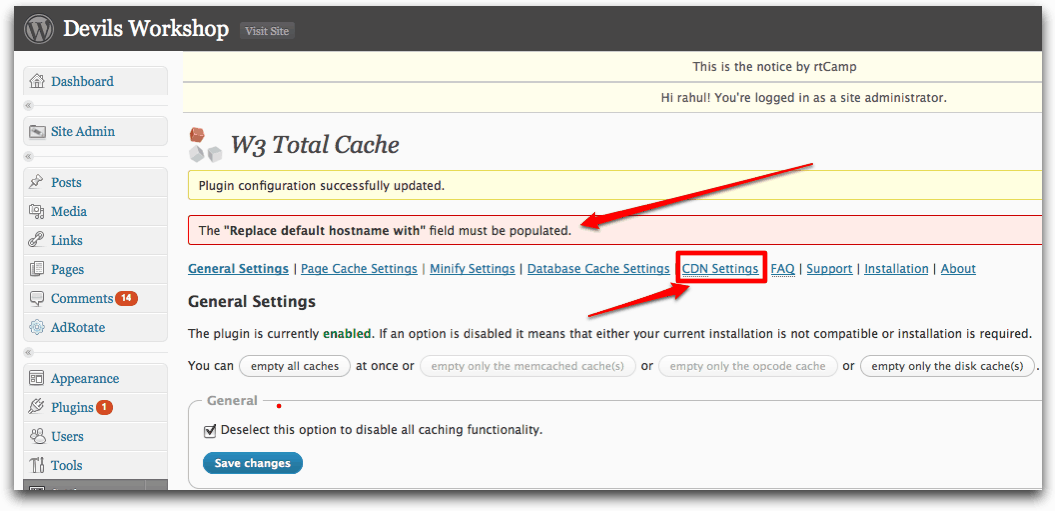Click the Dashboard house icon
Viewport: 1055px width, 511px height.
37,81
